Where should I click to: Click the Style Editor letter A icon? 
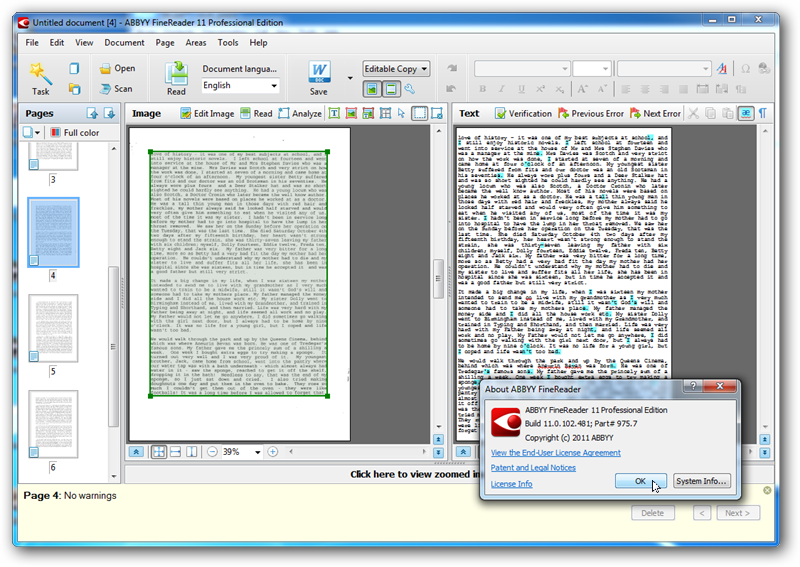pos(721,68)
